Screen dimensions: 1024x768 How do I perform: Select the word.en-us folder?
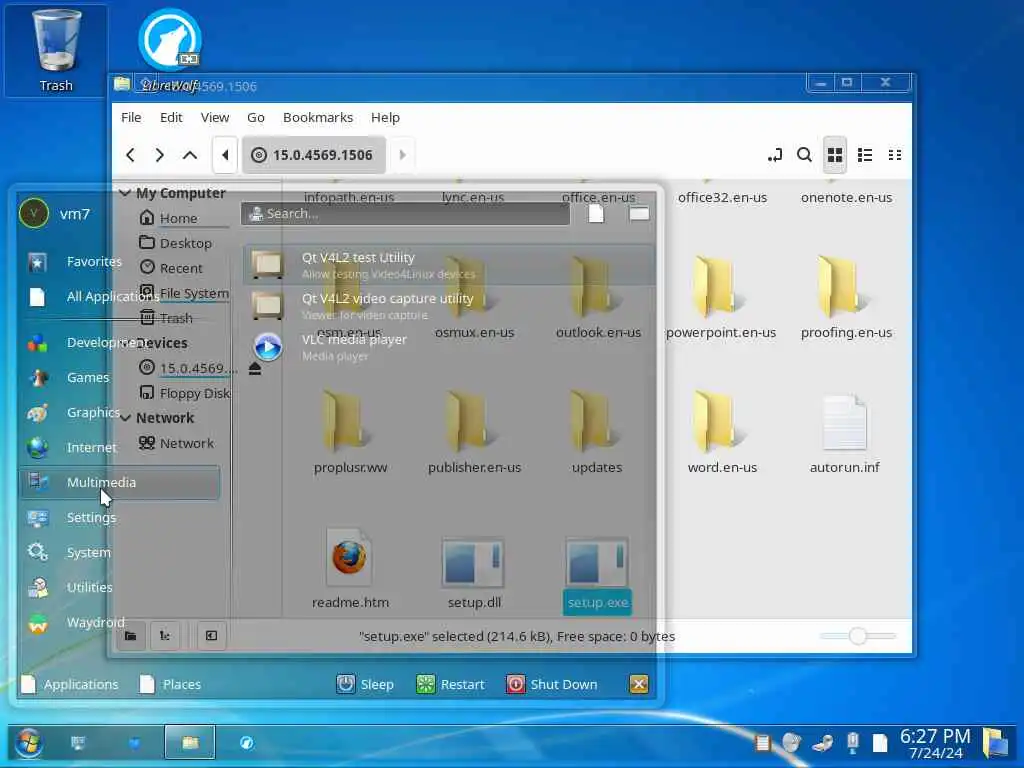(722, 432)
